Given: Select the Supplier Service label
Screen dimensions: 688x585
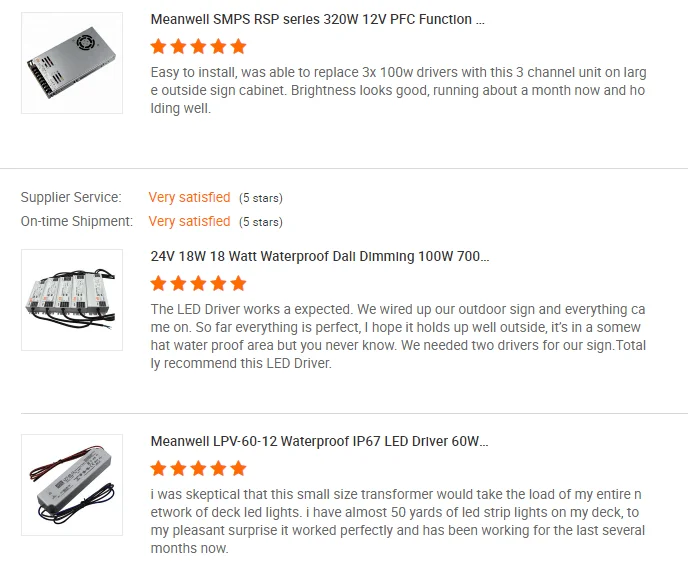Looking at the screenshot, I should pos(71,197).
